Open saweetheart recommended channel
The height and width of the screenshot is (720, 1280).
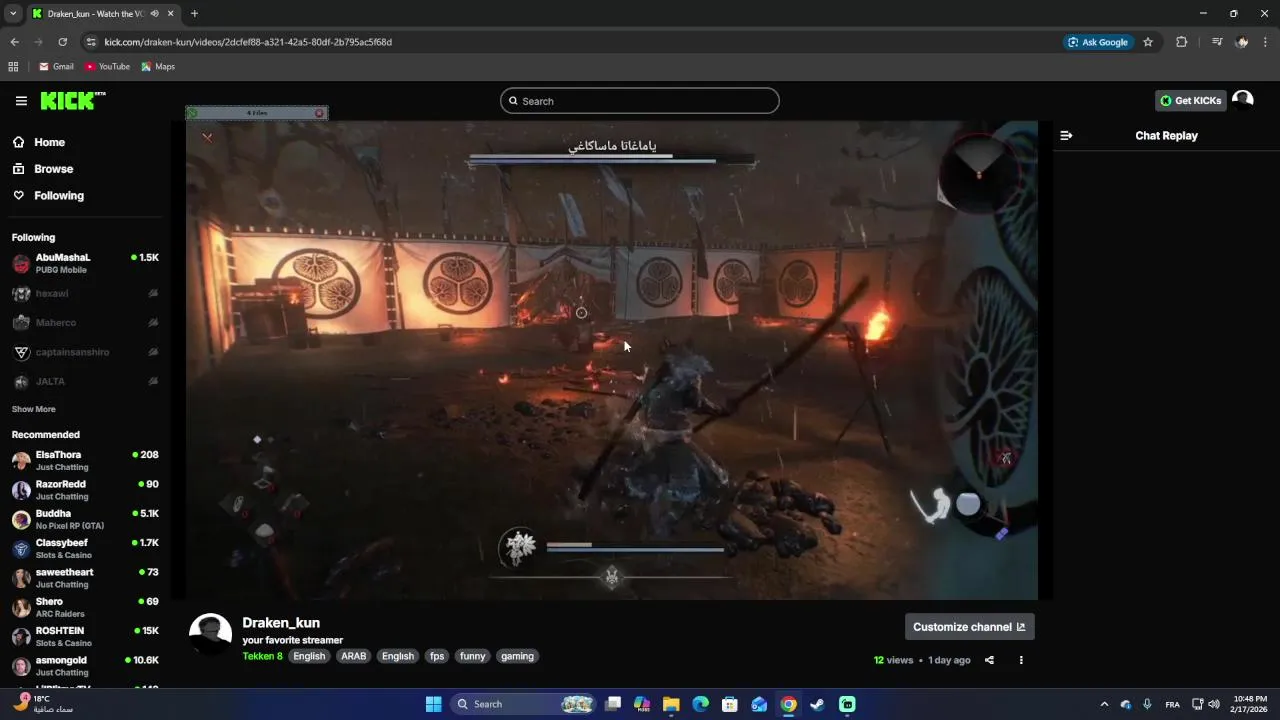pyautogui.click(x=85, y=578)
